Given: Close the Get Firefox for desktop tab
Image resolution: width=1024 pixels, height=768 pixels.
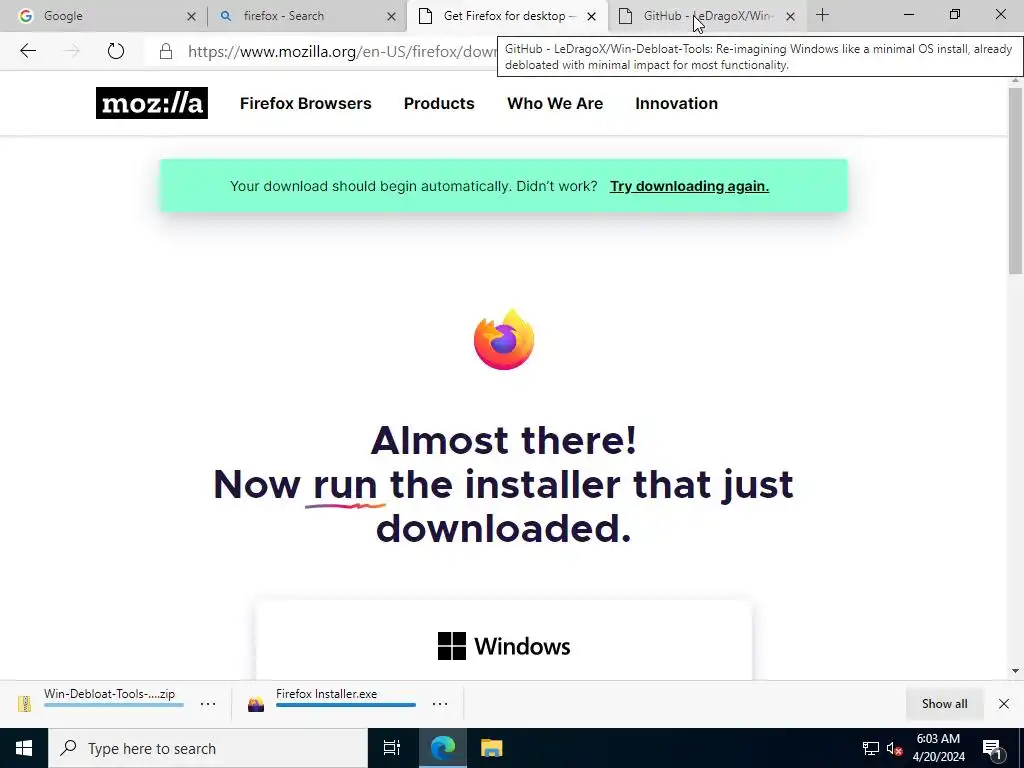Looking at the screenshot, I should pos(591,16).
